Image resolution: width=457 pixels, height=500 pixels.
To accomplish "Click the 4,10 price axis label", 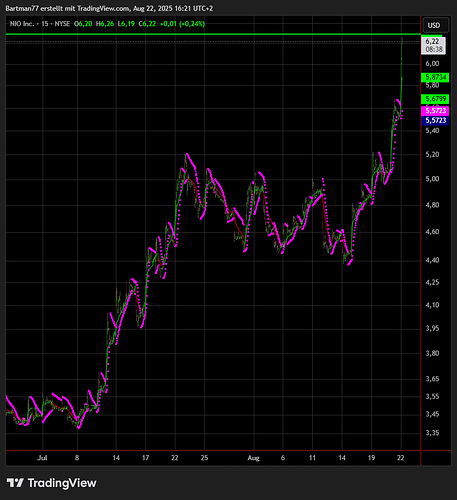I will (x=432, y=305).
